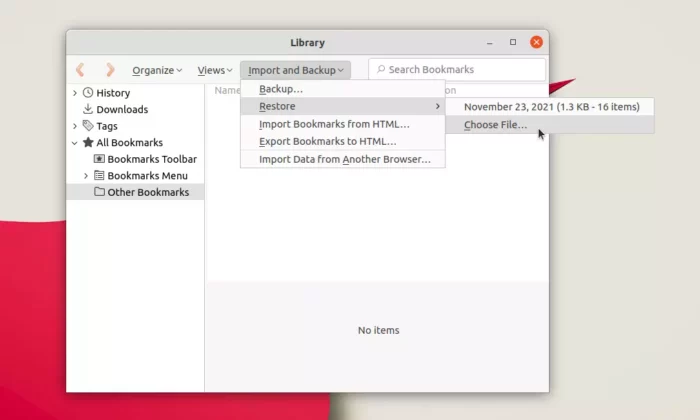700x420 pixels.
Task: Select Import Data from Another Browser…
Action: [x=343, y=159]
